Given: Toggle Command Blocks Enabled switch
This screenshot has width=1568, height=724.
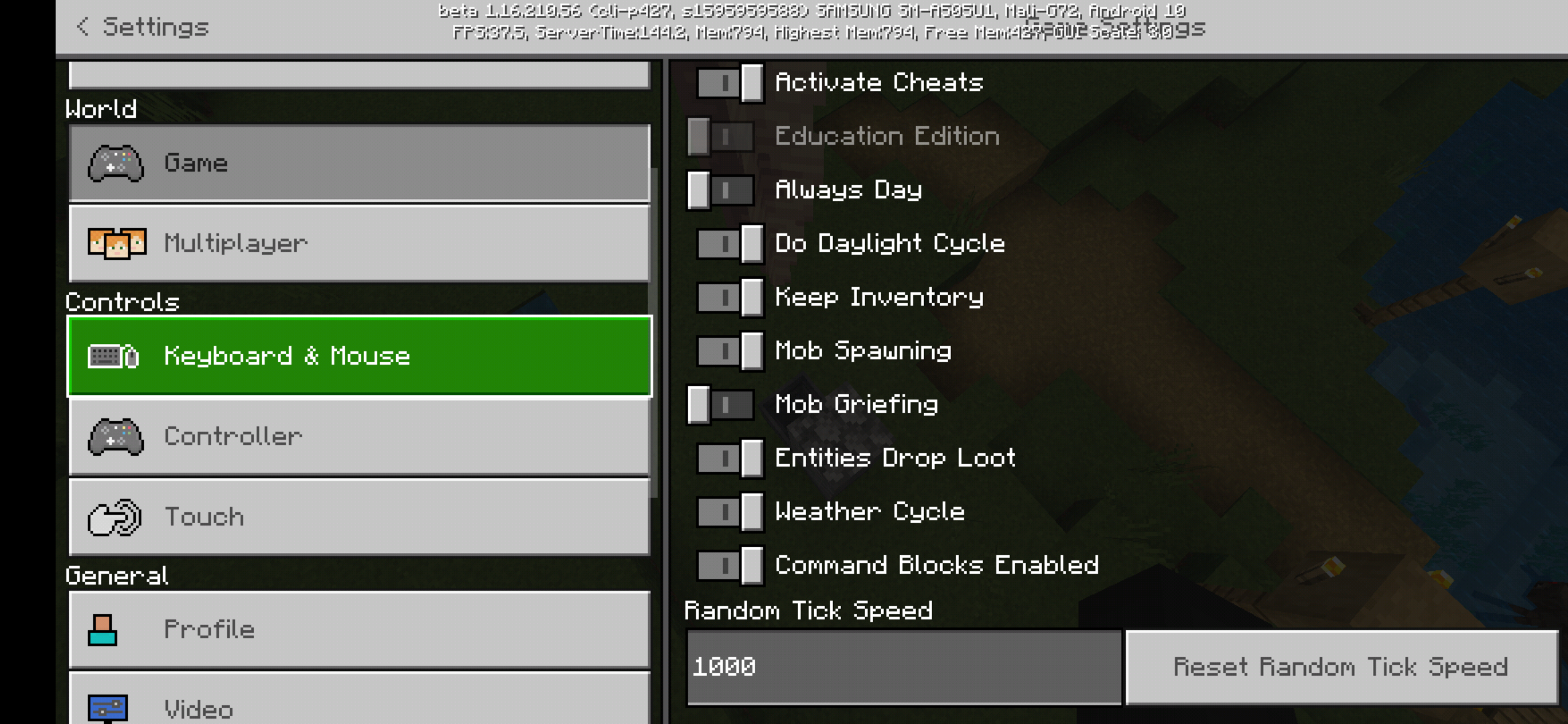Looking at the screenshot, I should click(x=730, y=566).
